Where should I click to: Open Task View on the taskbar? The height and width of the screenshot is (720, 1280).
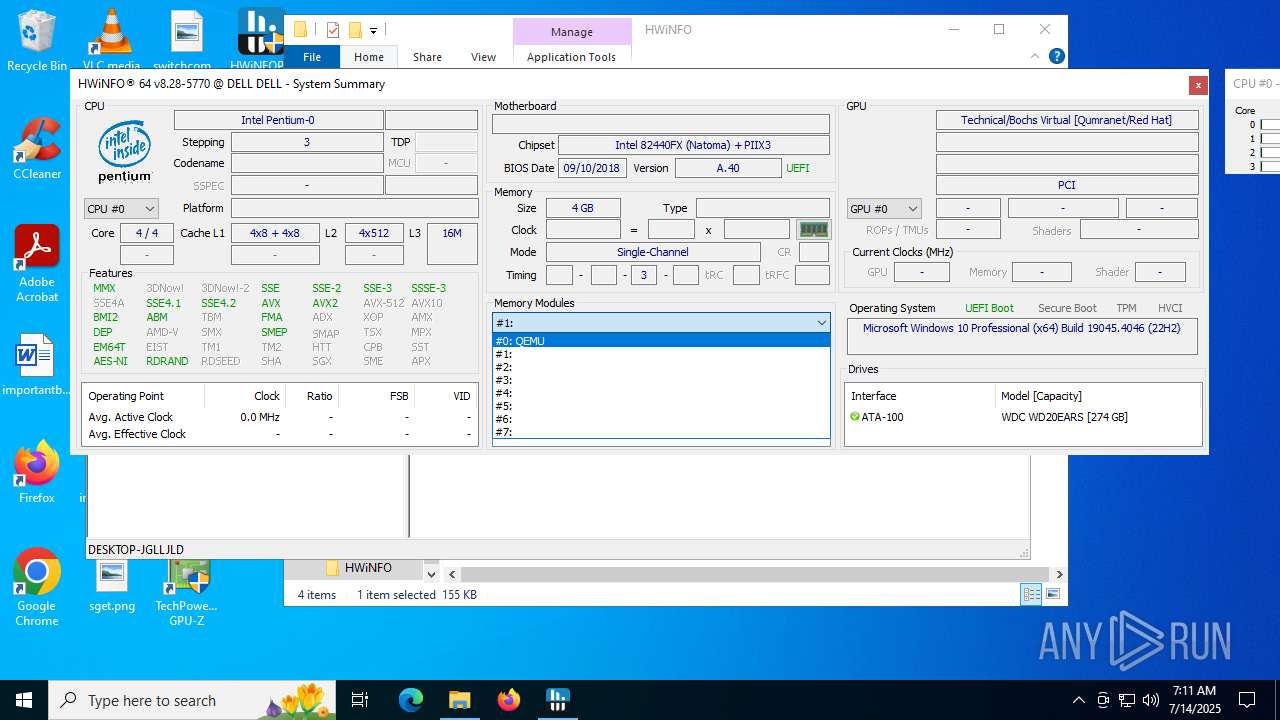click(360, 700)
